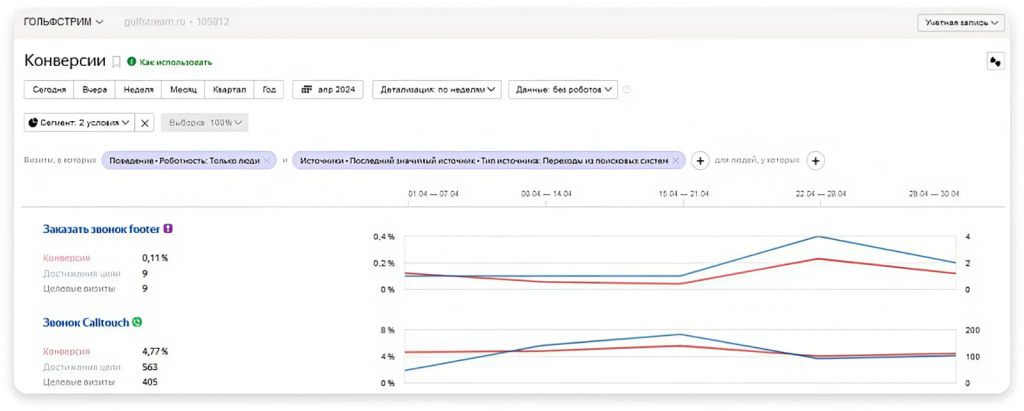
Task: Click the comparison dots icon at top right
Action: coord(995,61)
